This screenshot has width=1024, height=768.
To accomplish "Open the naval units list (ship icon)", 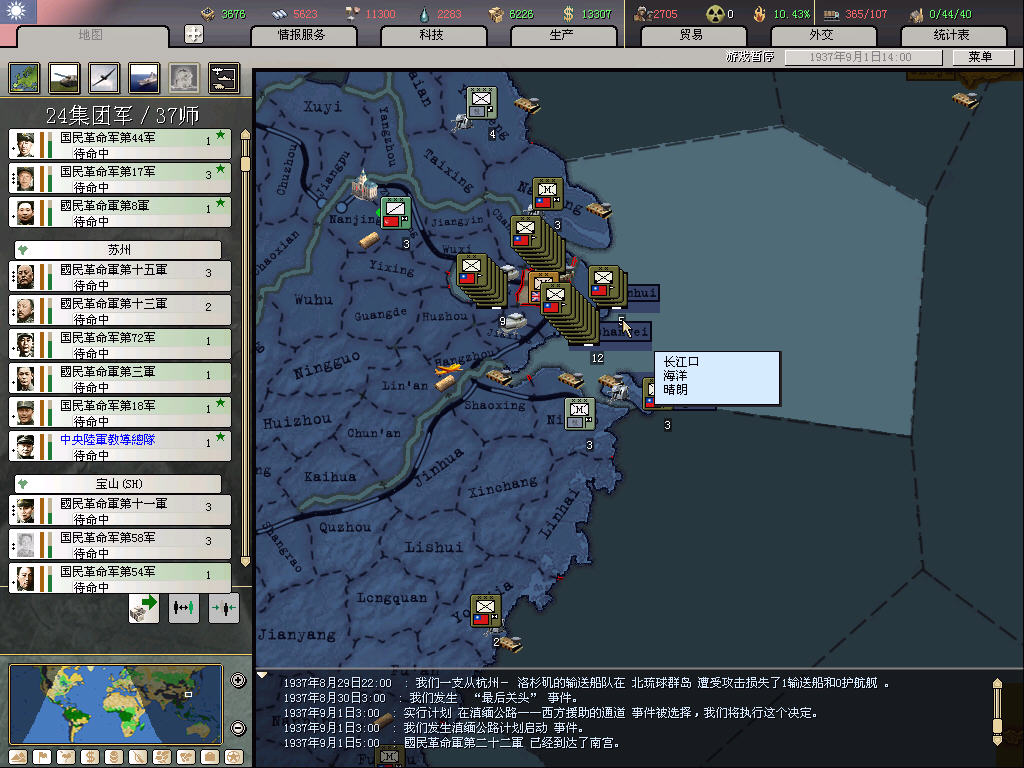I will [143, 77].
